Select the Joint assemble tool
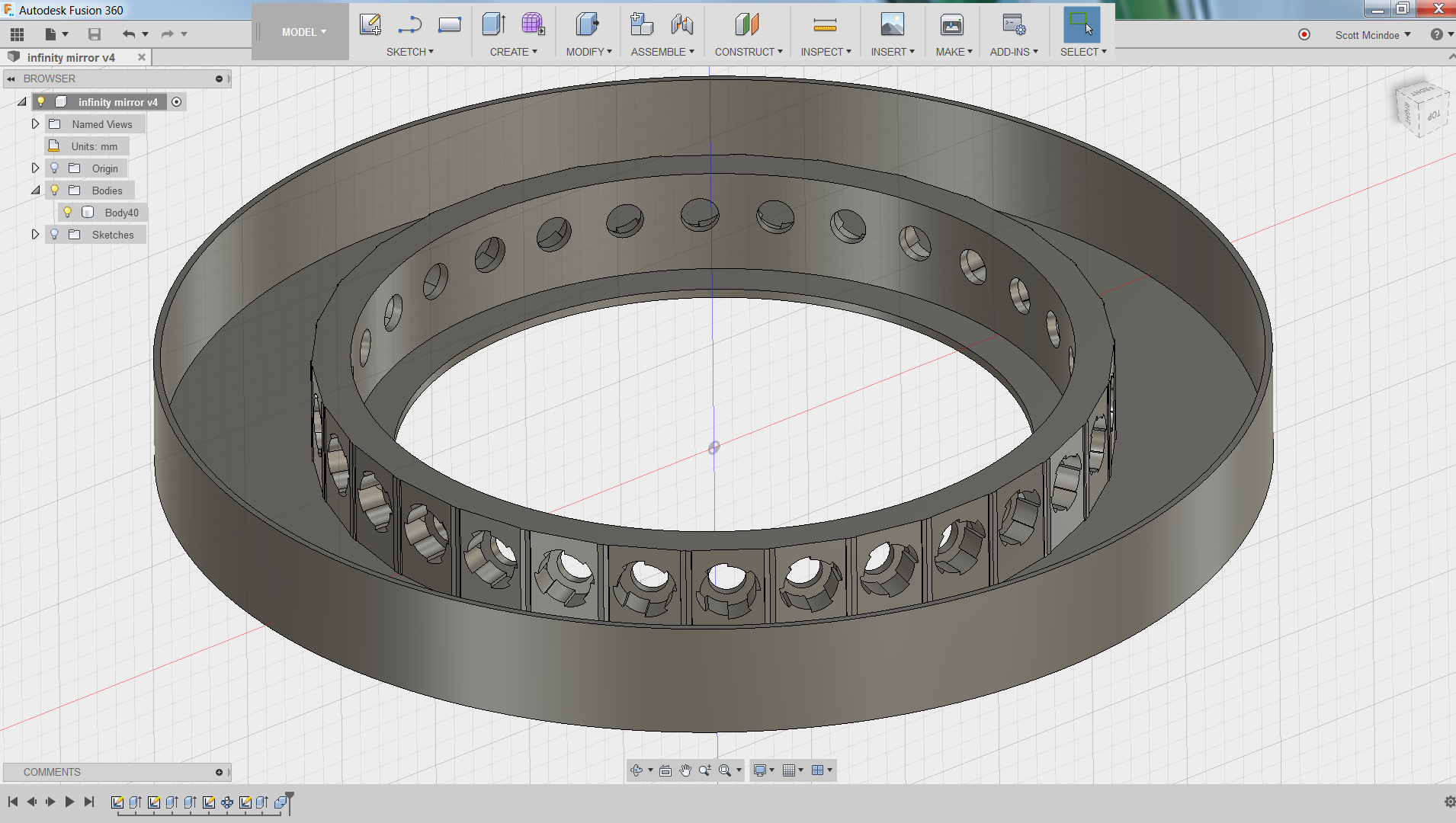Image resolution: width=1456 pixels, height=823 pixels. point(682,24)
